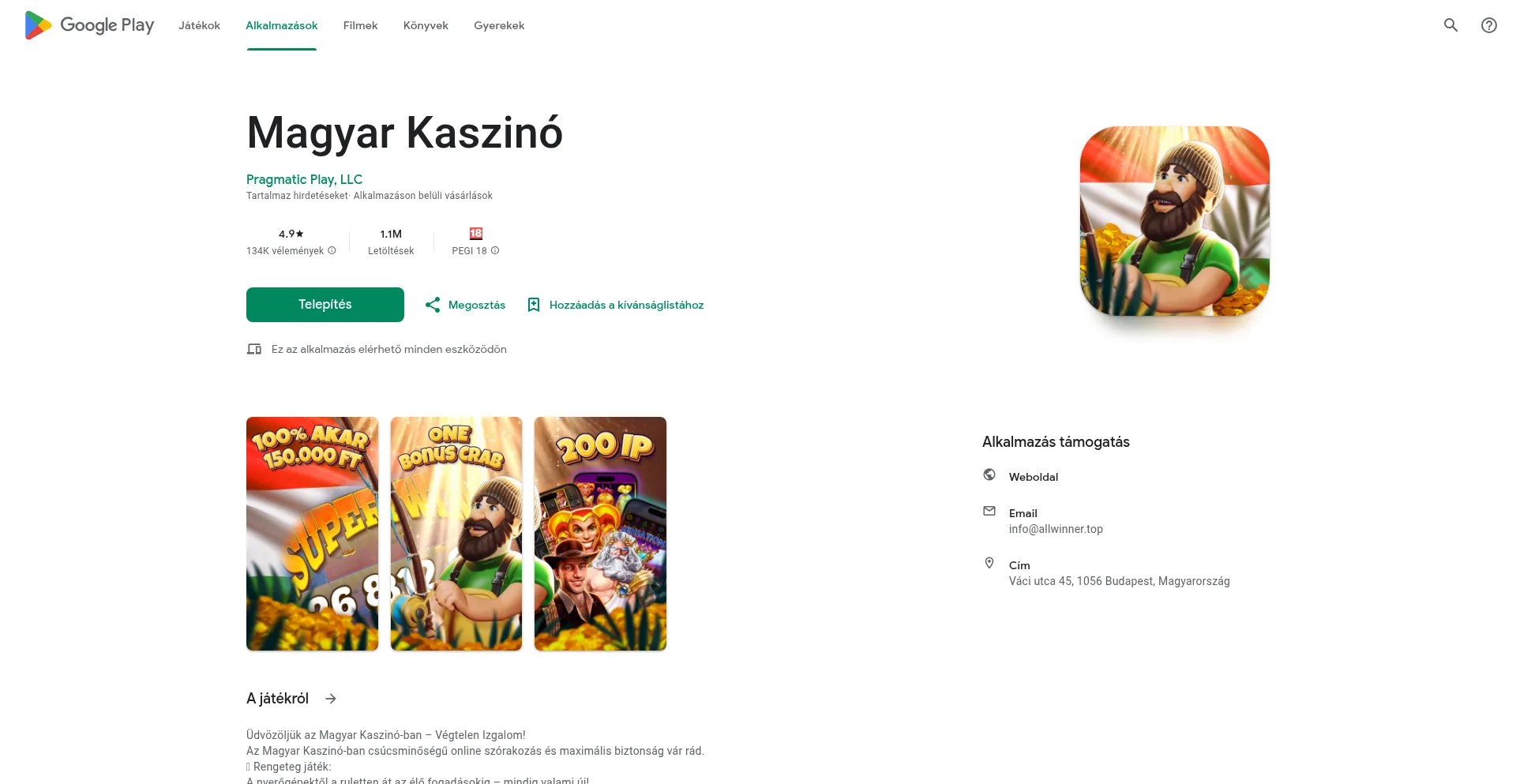1516x784 pixels.
Task: Open the search magnifier icon
Action: (1450, 25)
